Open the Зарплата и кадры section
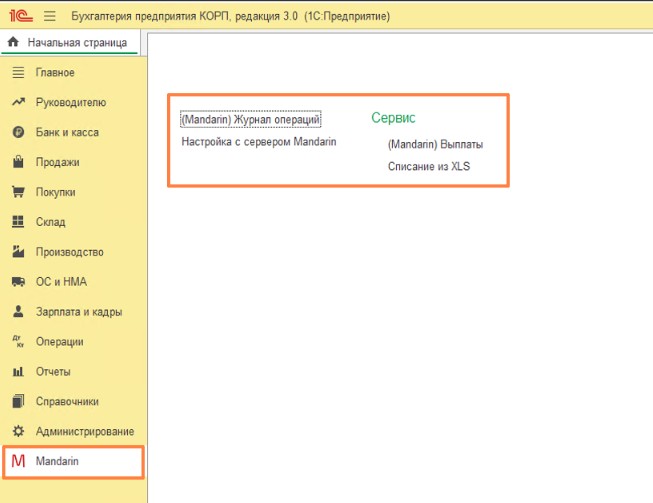The height and width of the screenshot is (503, 653). 79,312
